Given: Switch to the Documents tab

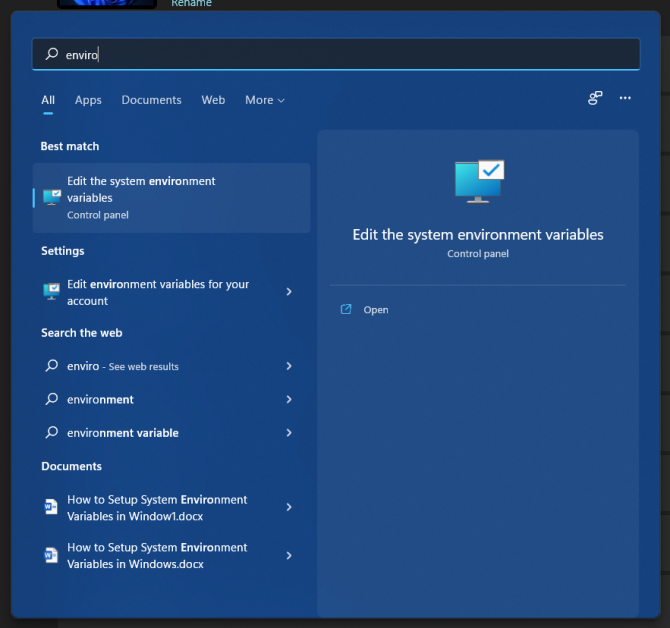Looking at the screenshot, I should [x=151, y=100].
